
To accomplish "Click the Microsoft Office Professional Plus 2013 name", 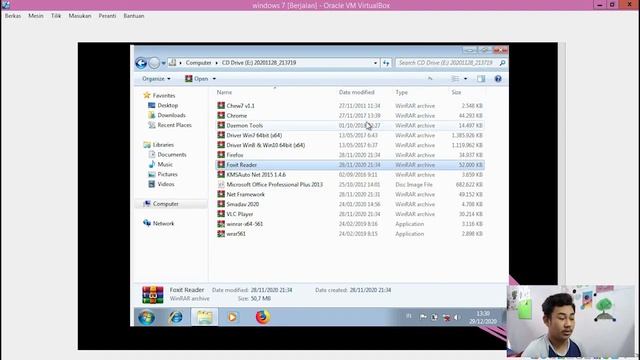I will click(x=275, y=184).
